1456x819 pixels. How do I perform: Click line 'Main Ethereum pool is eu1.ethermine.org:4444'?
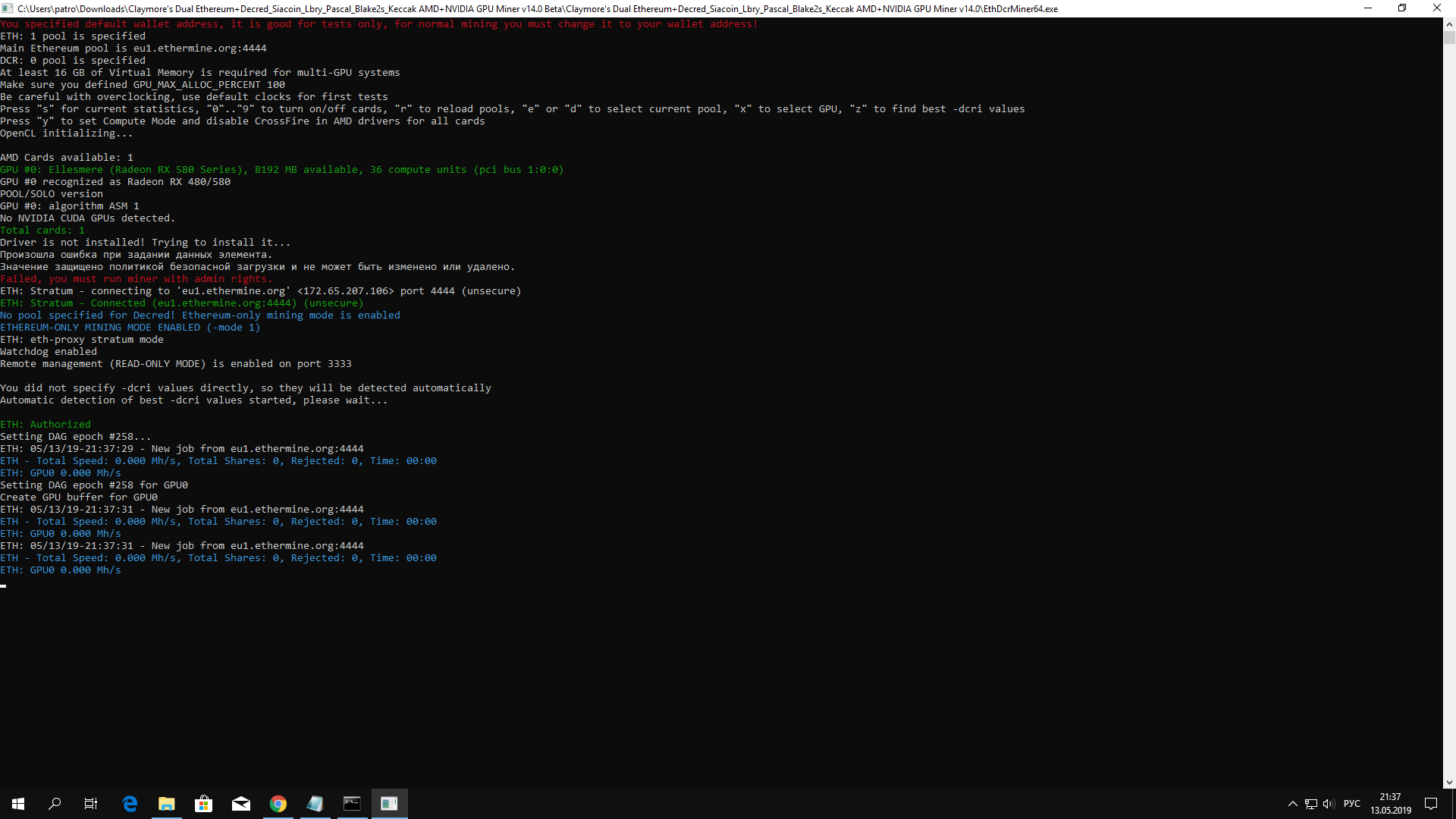(x=133, y=49)
